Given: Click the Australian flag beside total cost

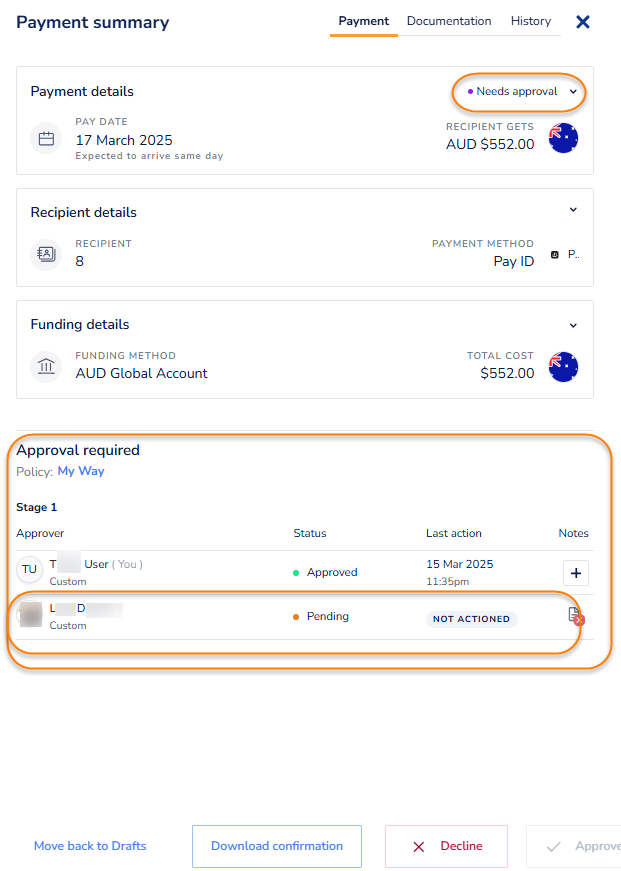Looking at the screenshot, I should [563, 367].
